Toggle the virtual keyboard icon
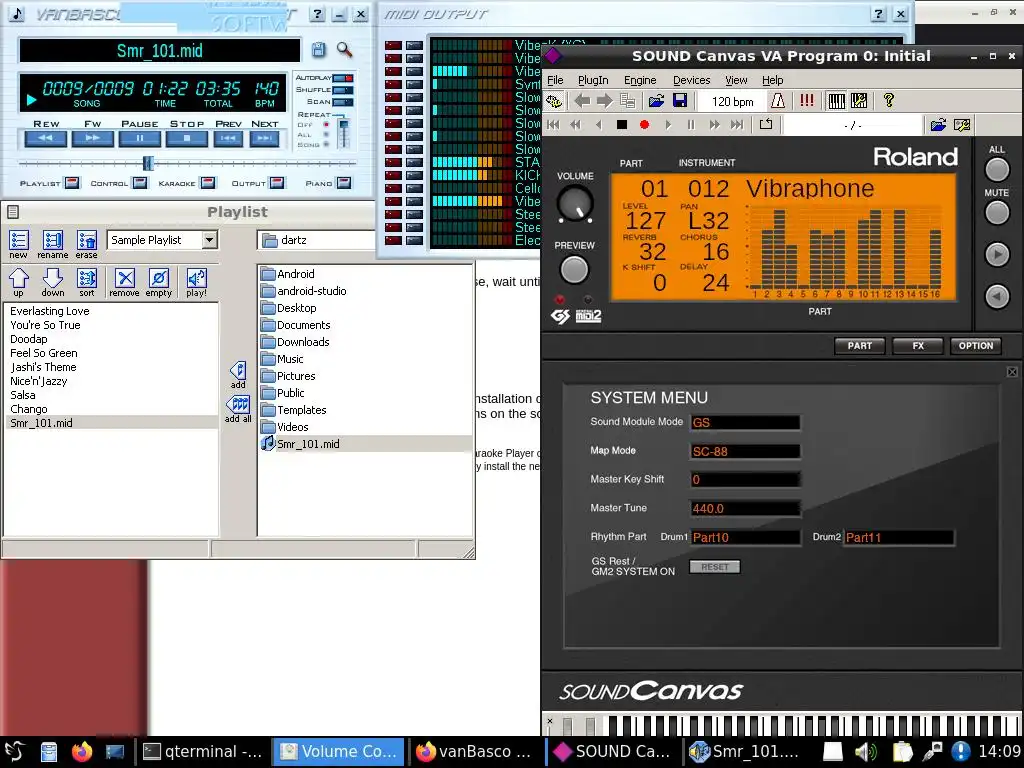The image size is (1024, 768). [x=837, y=101]
